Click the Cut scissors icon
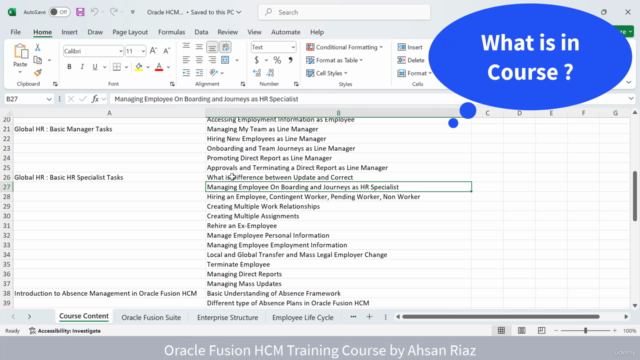This screenshot has width=640, height=360. coord(38,47)
